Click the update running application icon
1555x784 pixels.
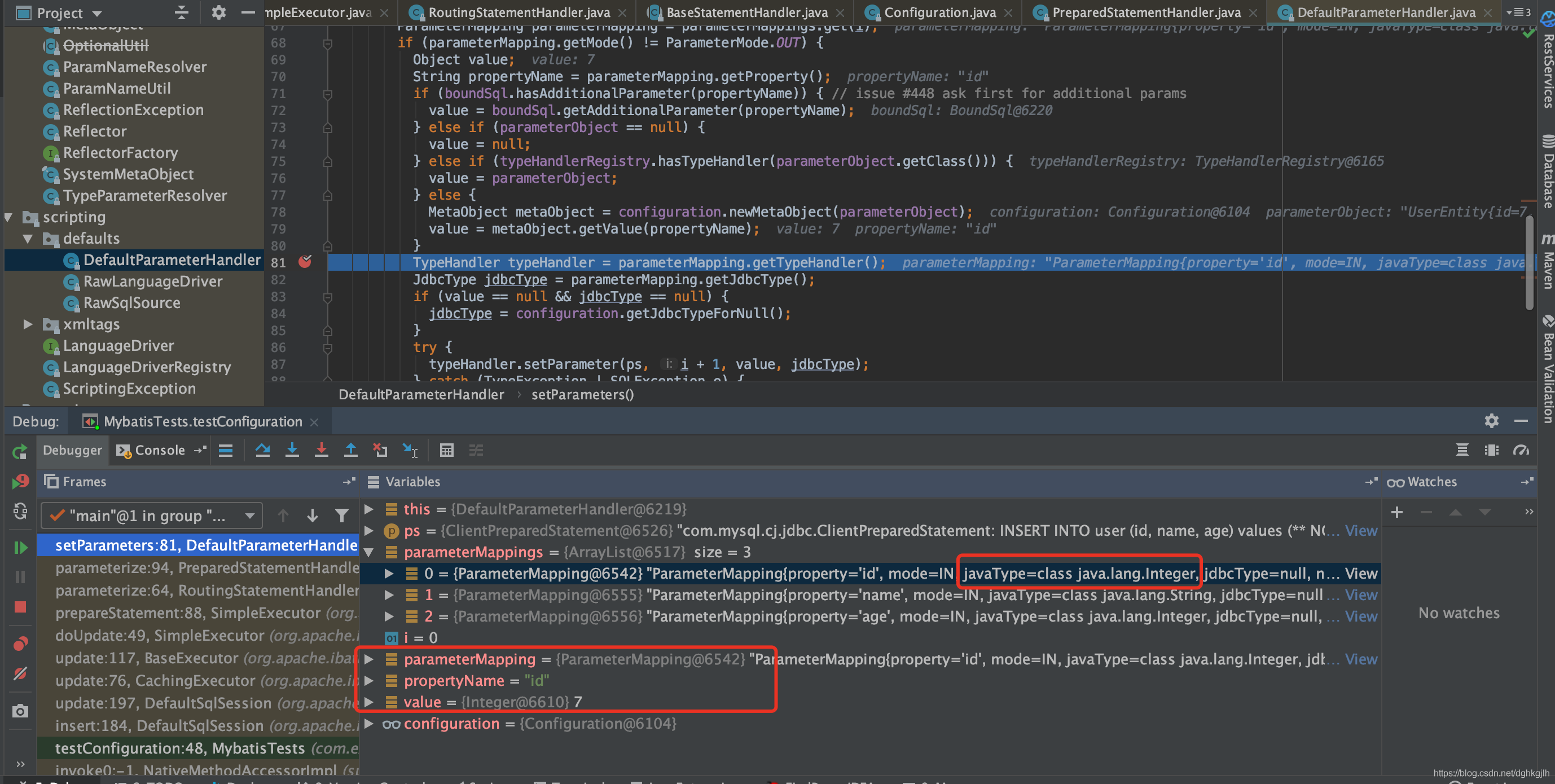tap(20, 511)
